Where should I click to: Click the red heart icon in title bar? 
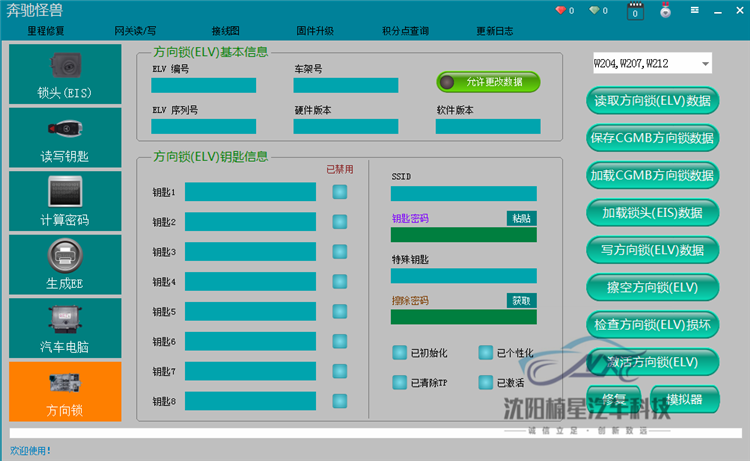coord(560,11)
